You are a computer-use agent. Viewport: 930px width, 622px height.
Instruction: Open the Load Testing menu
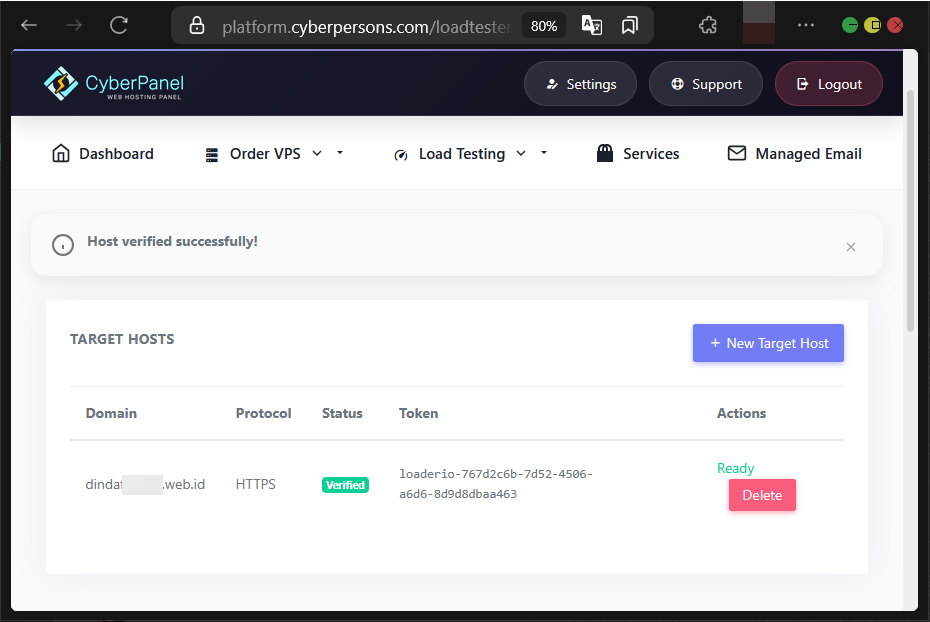(x=461, y=154)
